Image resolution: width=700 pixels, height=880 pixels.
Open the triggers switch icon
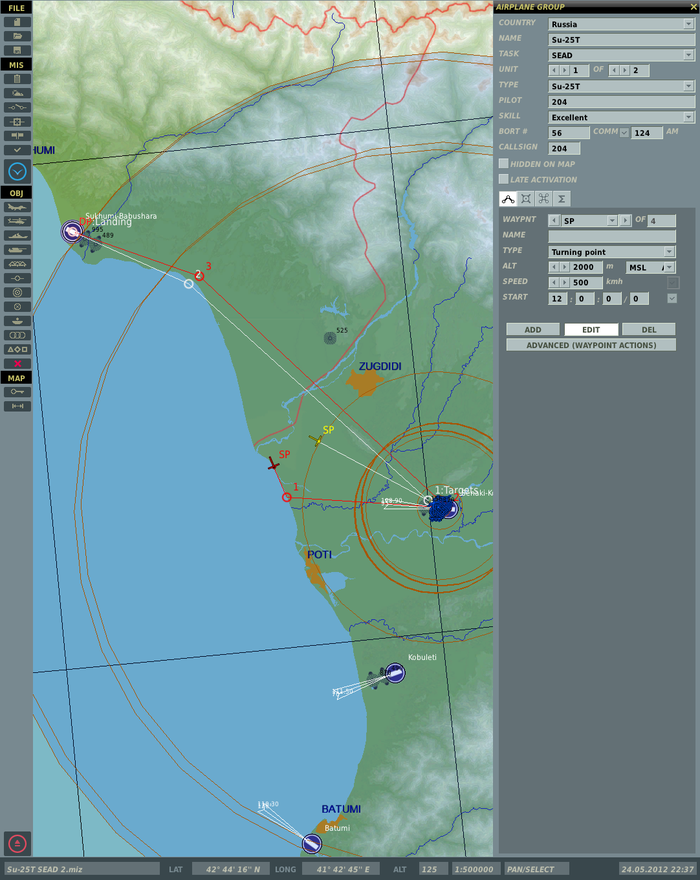(17, 107)
